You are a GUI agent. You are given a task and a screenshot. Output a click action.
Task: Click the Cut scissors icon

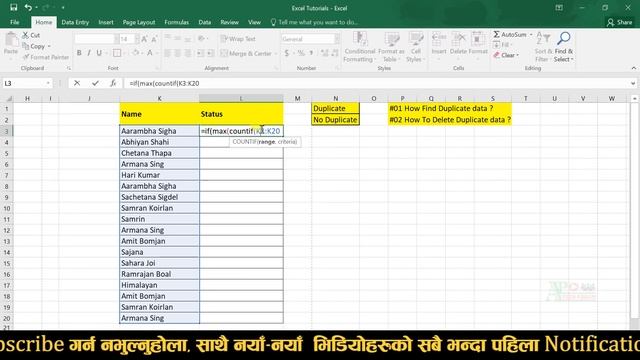(25, 35)
